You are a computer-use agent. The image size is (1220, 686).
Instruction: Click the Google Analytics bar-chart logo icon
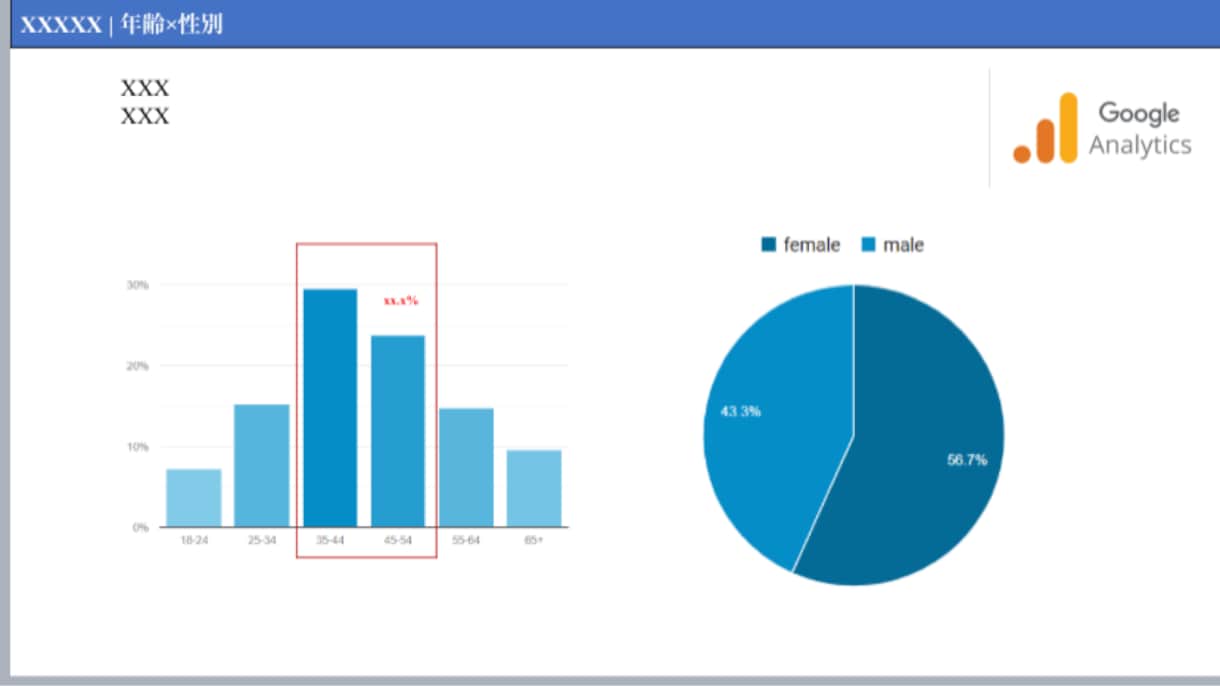pos(1045,128)
